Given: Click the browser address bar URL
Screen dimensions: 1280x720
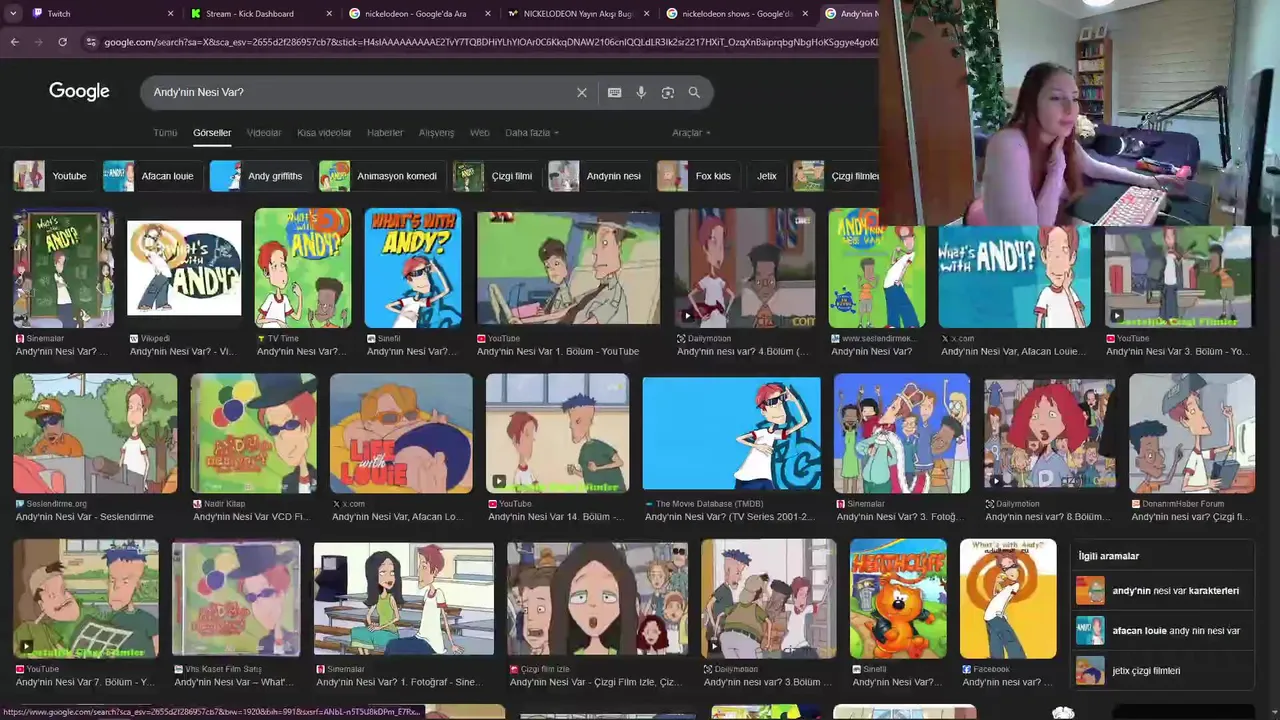Looking at the screenshot, I should [490, 42].
